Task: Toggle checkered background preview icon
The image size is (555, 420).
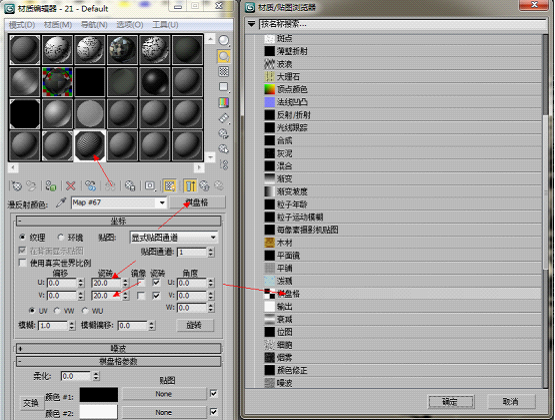Action: [x=224, y=71]
